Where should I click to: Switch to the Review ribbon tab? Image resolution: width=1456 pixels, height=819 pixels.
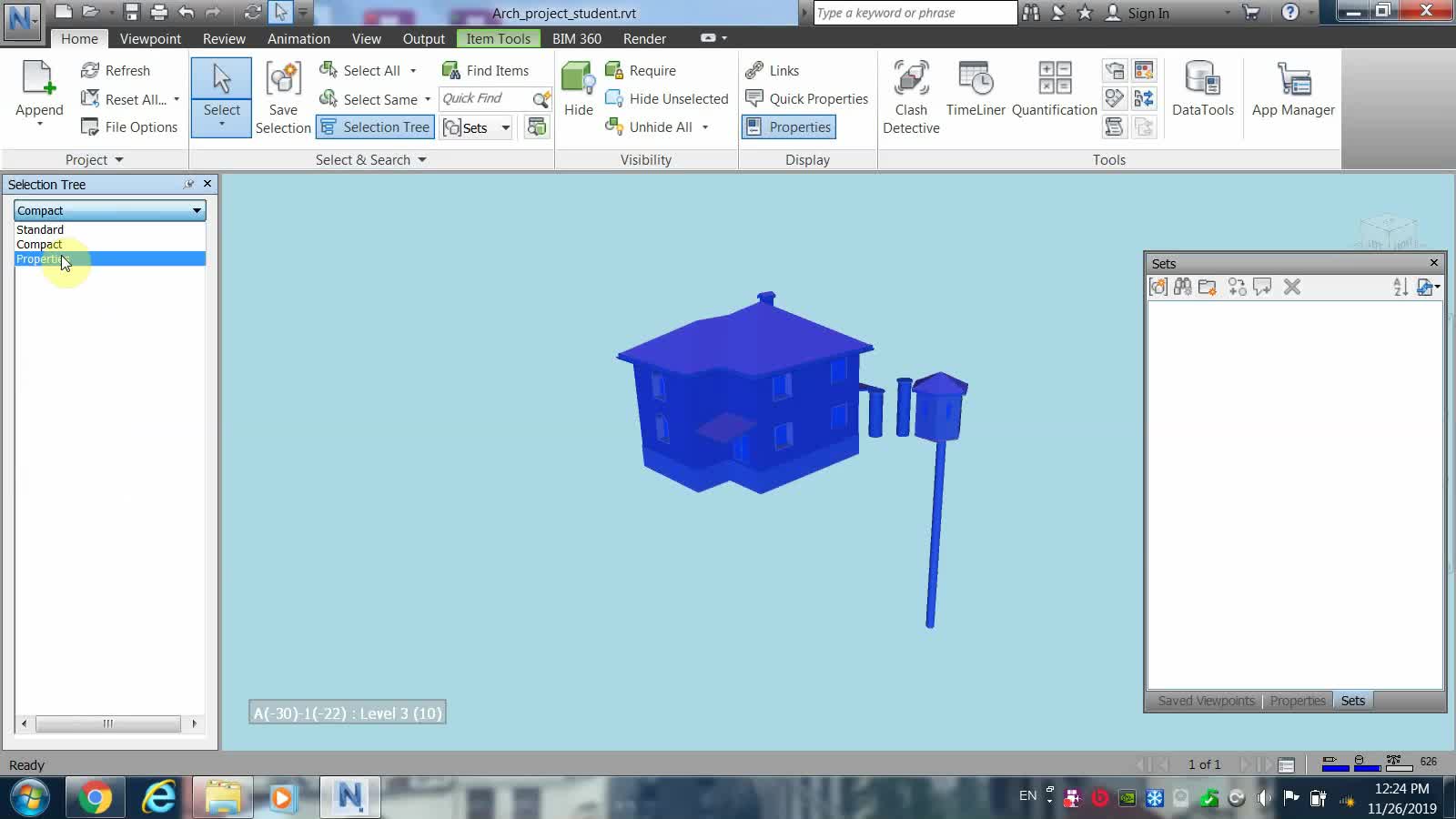(224, 38)
